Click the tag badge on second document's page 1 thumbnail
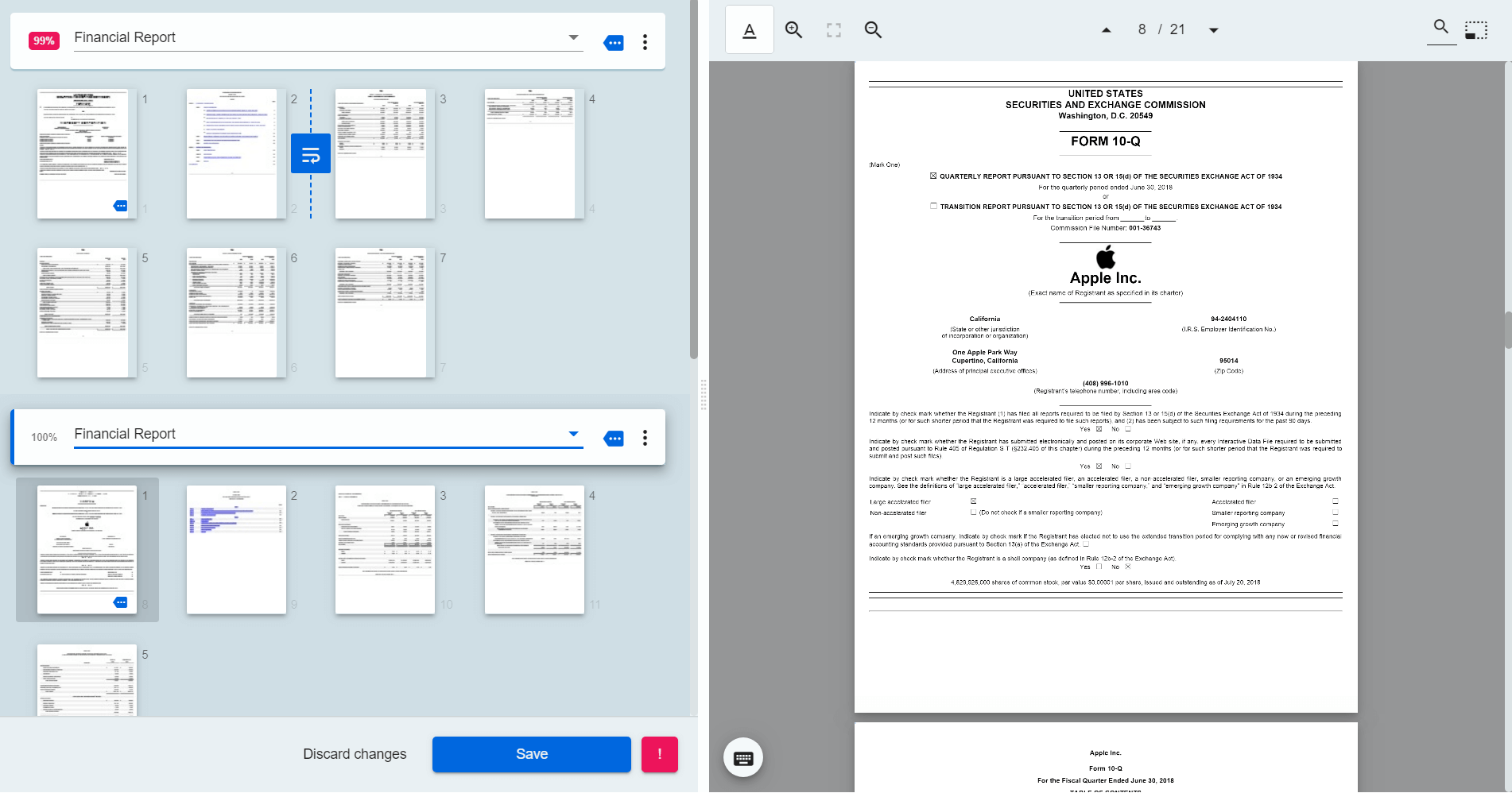Viewport: 1512px width, 793px height. point(120,602)
